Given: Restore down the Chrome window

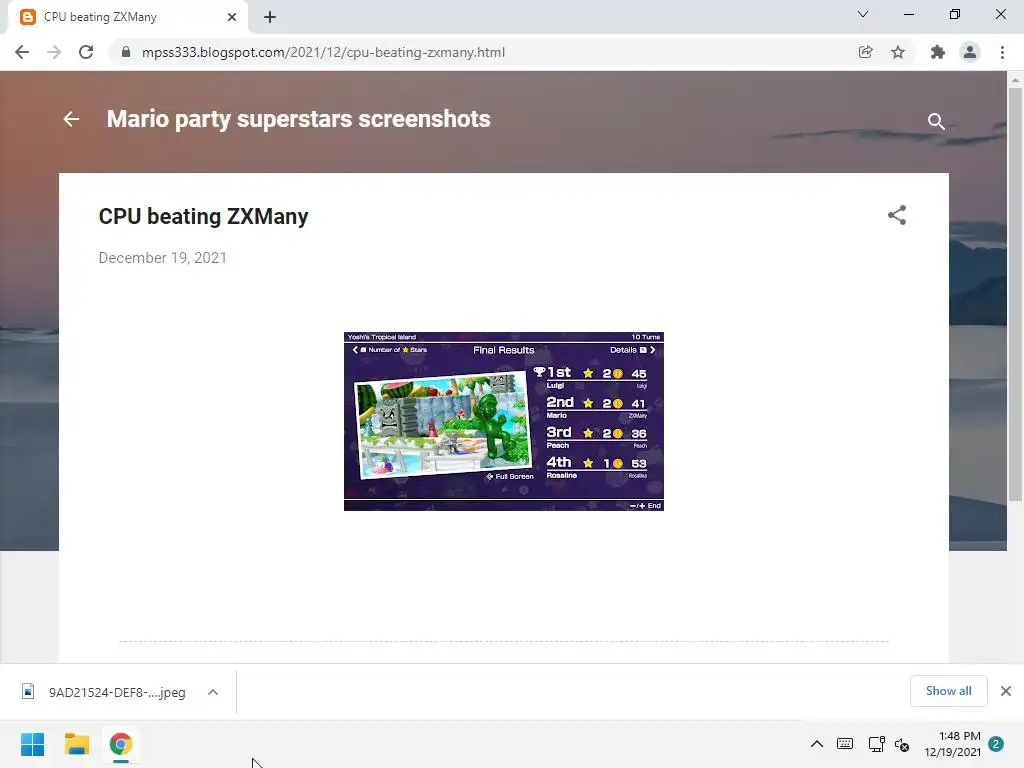Looking at the screenshot, I should [955, 14].
